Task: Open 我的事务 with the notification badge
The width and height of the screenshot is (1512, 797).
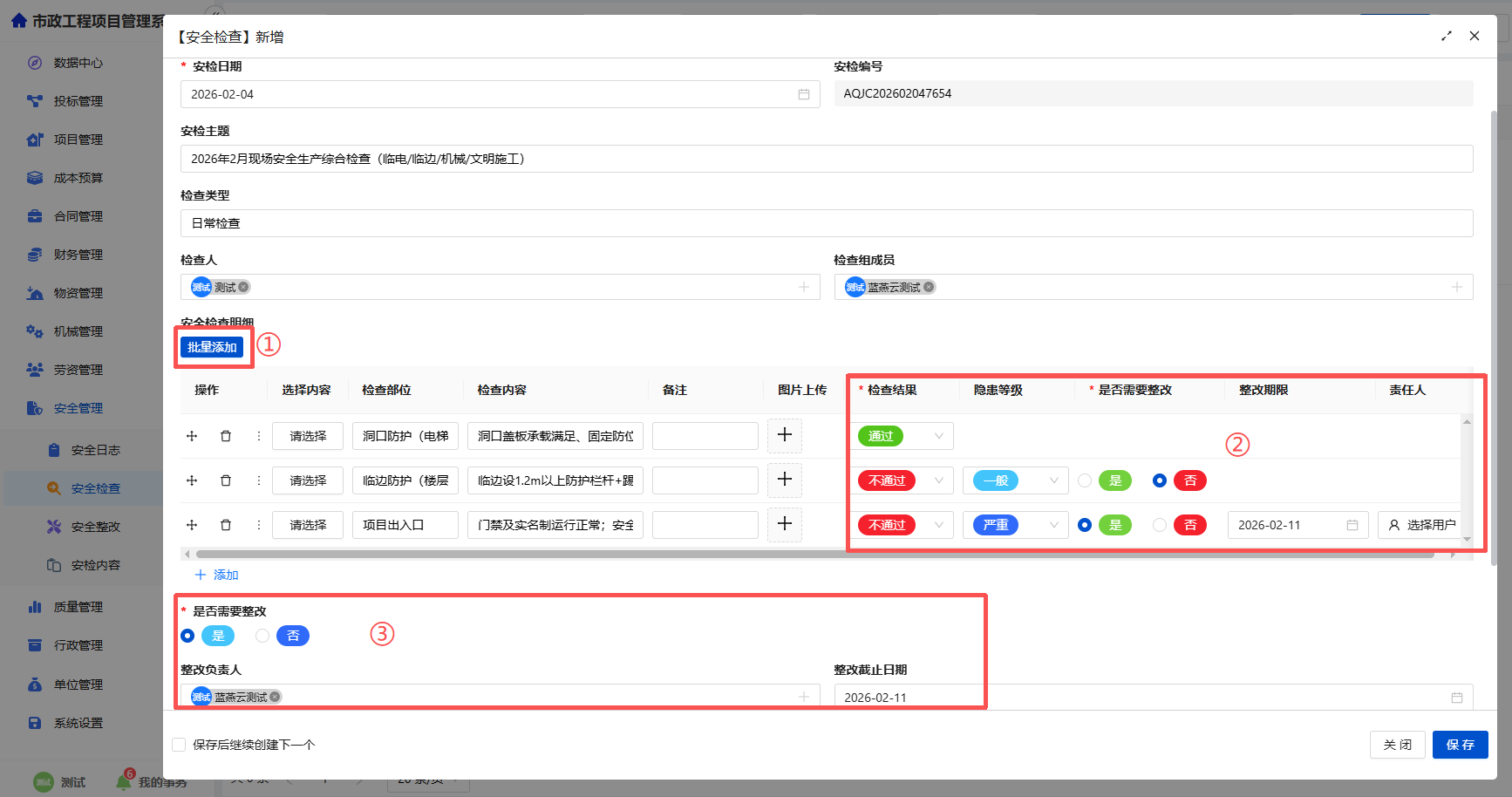Action: click(x=153, y=781)
